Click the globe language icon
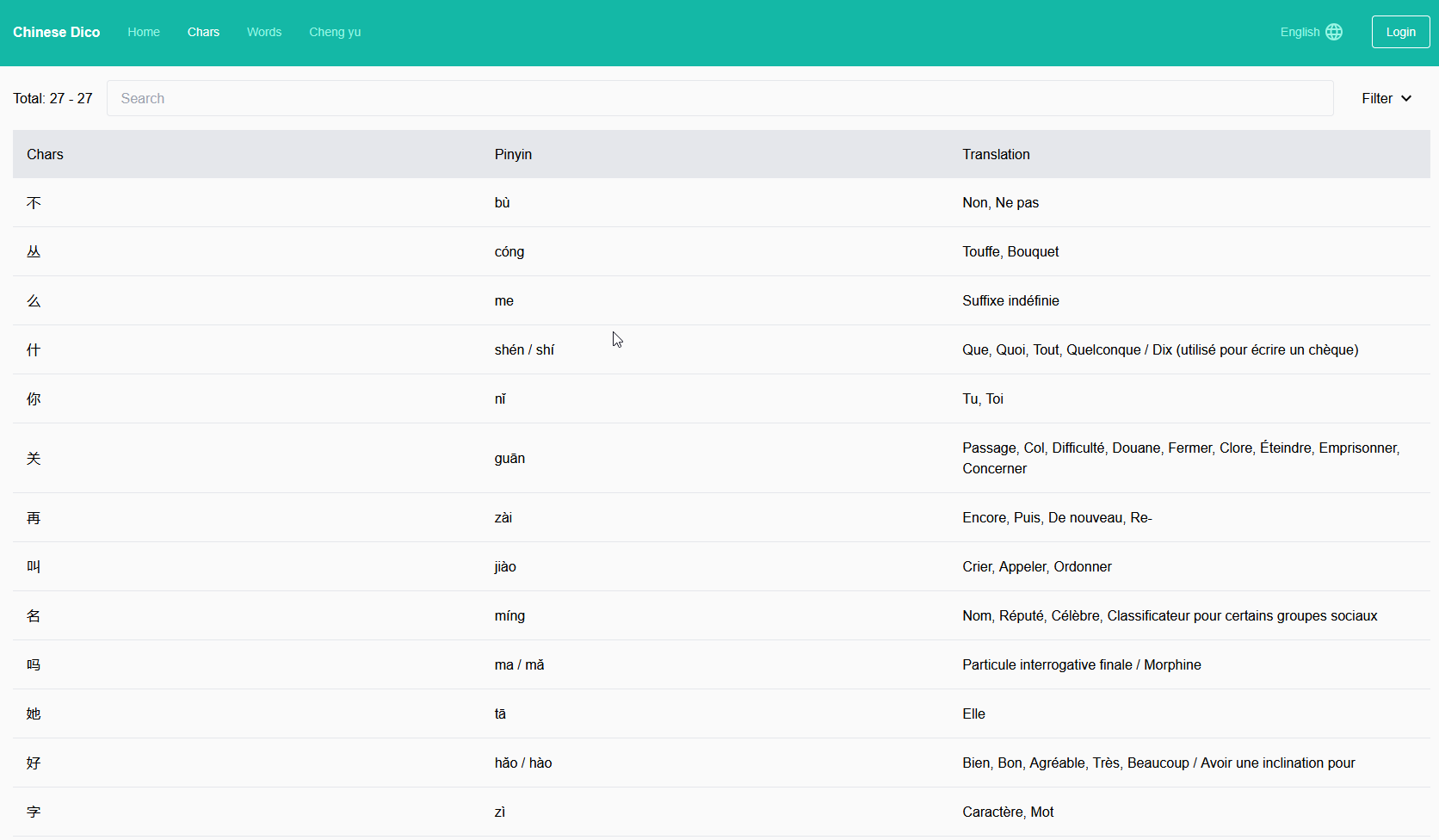The width and height of the screenshot is (1439, 840). [1334, 32]
